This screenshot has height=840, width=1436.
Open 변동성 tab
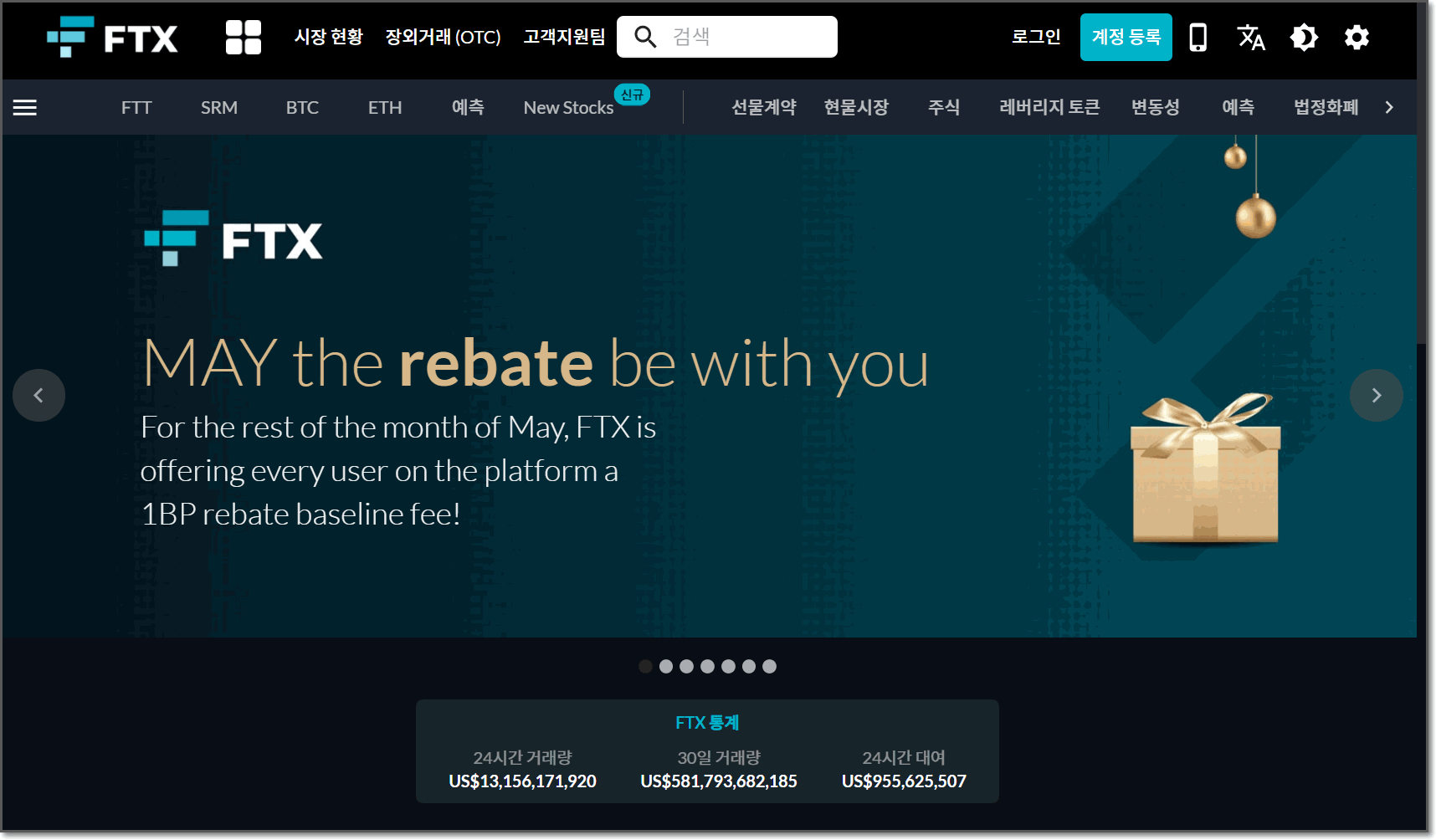[1156, 107]
